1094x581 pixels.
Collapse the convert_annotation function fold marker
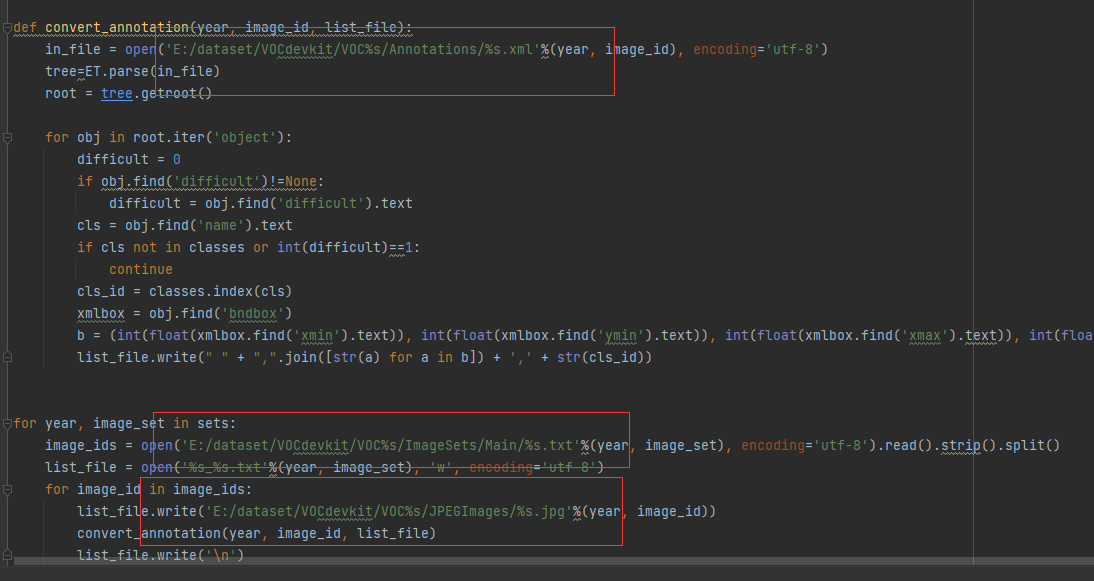click(7, 28)
